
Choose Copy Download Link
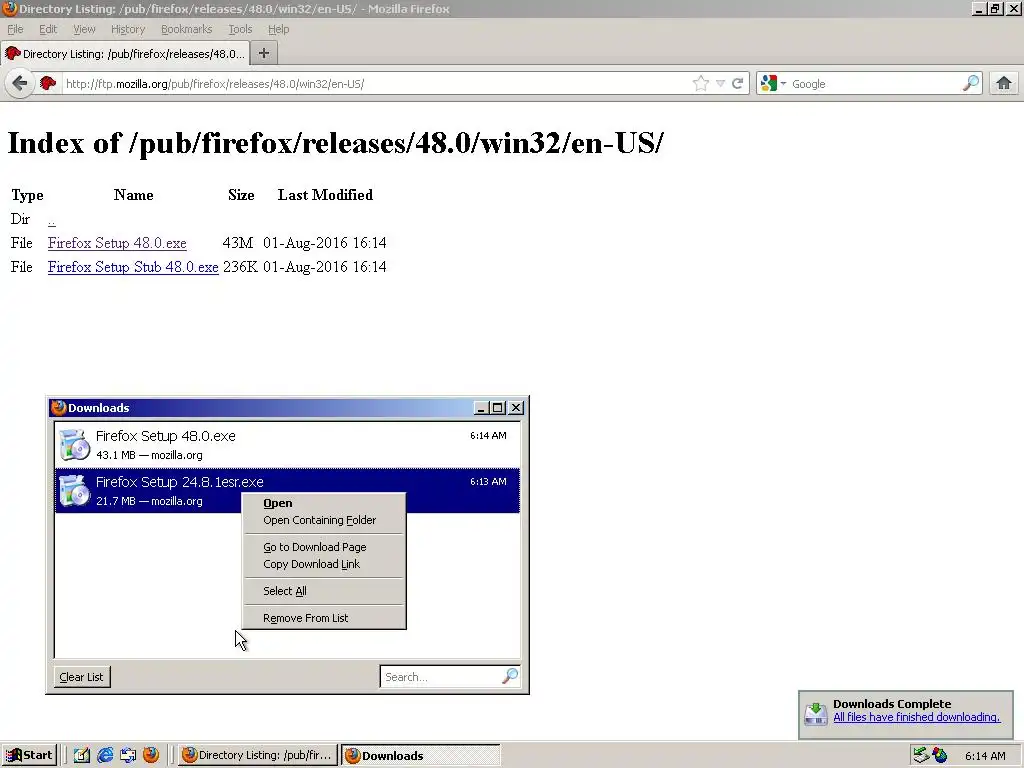click(x=324, y=564)
